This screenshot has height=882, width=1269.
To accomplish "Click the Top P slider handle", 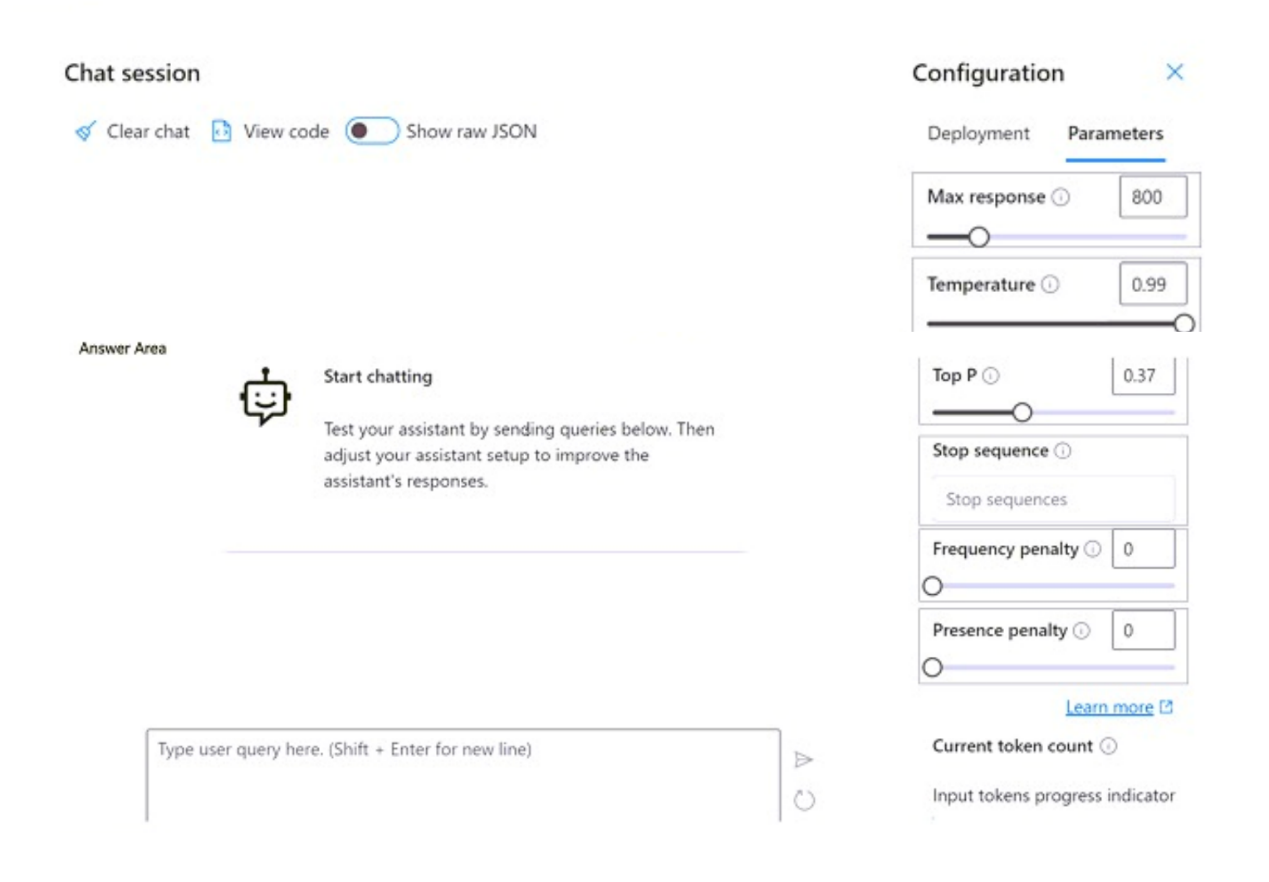I will [1022, 412].
